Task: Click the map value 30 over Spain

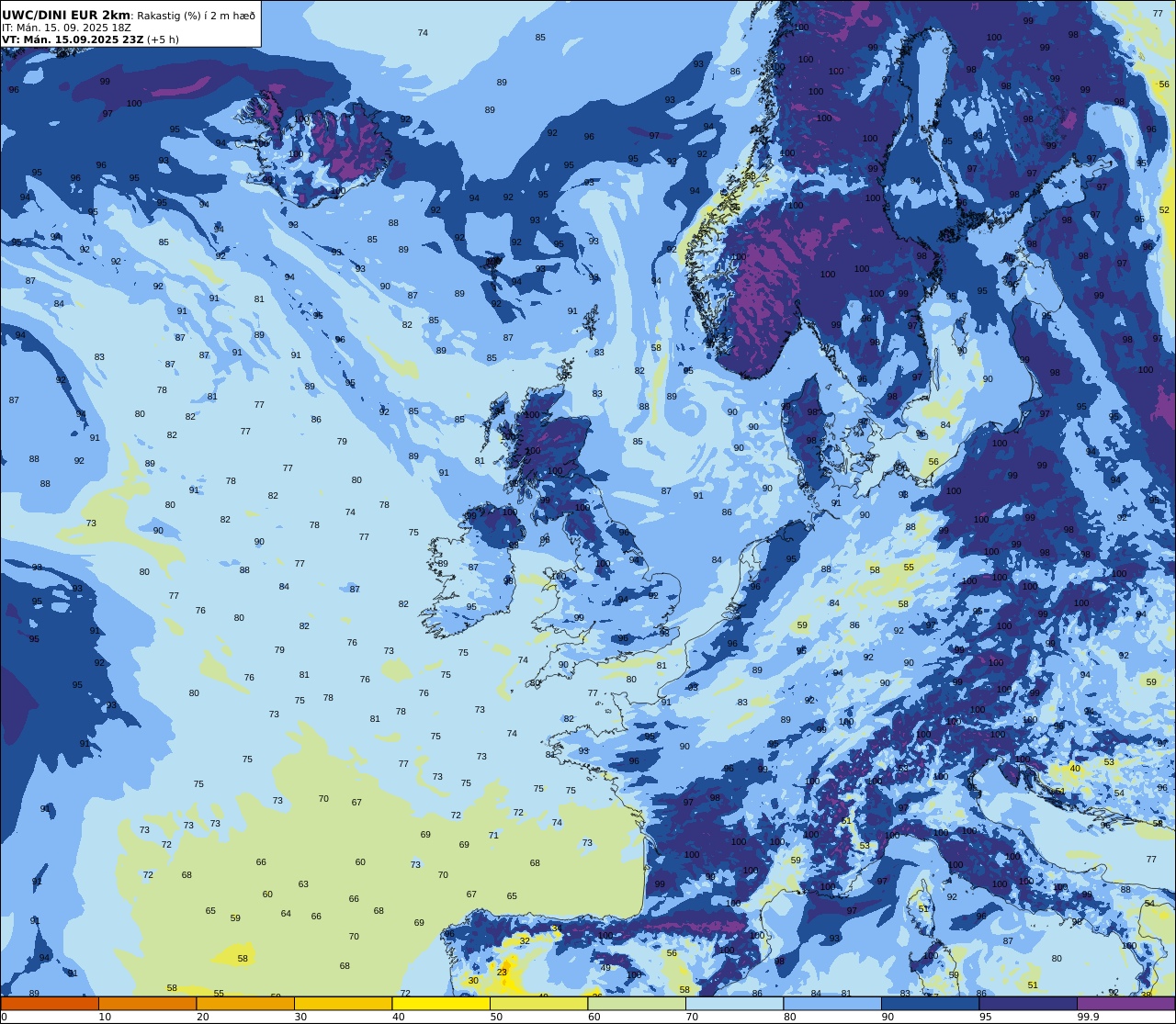Action: coord(473,980)
